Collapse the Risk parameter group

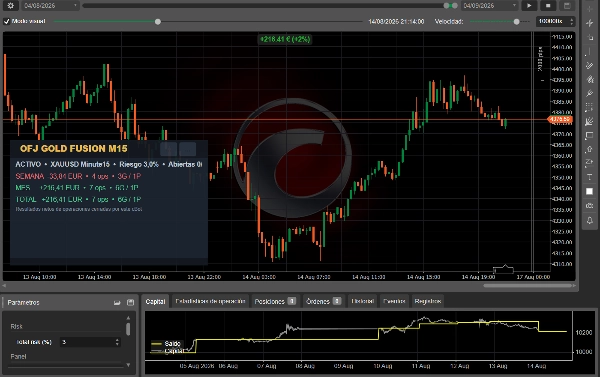tap(16, 326)
